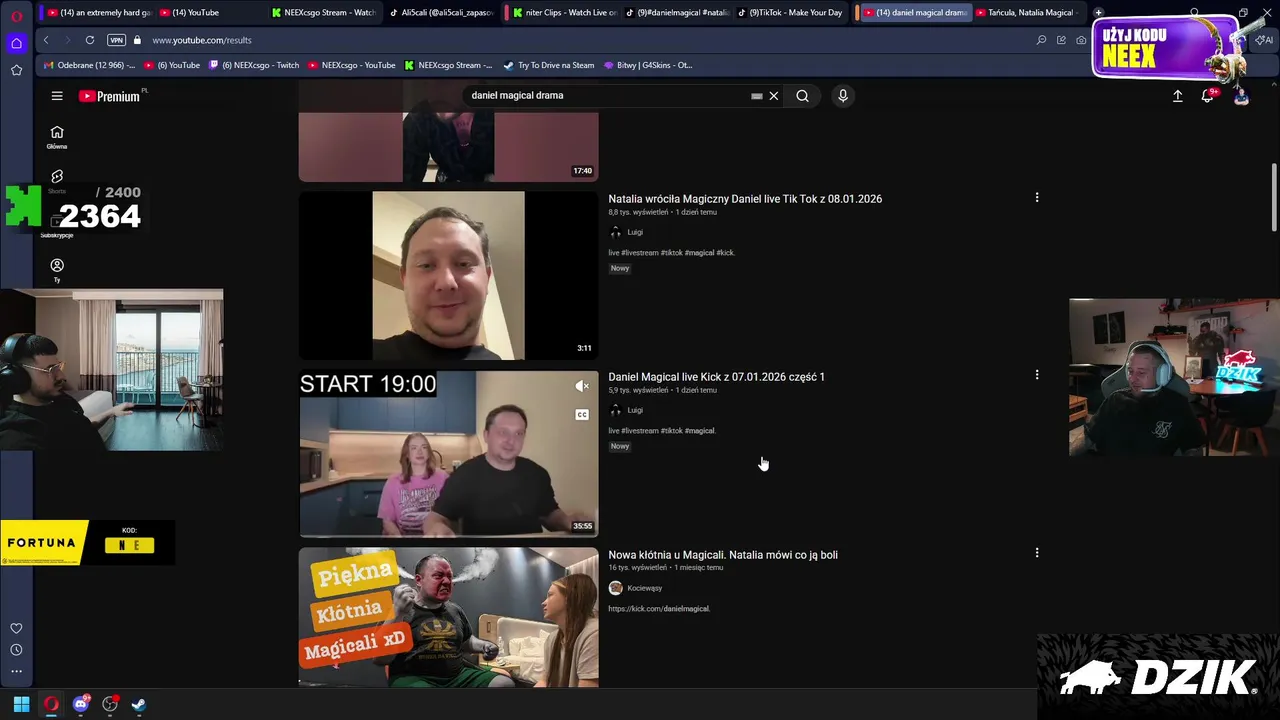Open YouTube notifications bell
Viewport: 1280px width, 720px height.
[x=1208, y=96]
